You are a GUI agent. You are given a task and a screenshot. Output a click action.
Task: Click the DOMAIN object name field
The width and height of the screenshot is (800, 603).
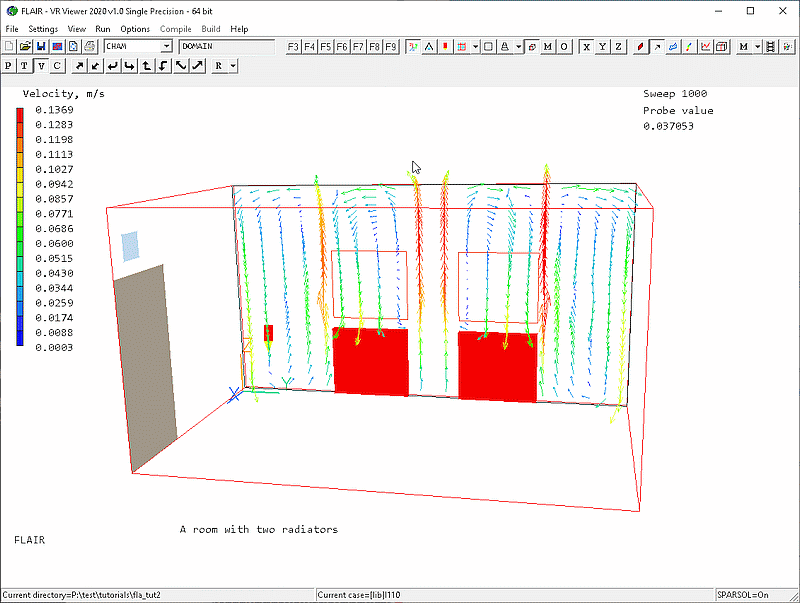pyautogui.click(x=226, y=46)
